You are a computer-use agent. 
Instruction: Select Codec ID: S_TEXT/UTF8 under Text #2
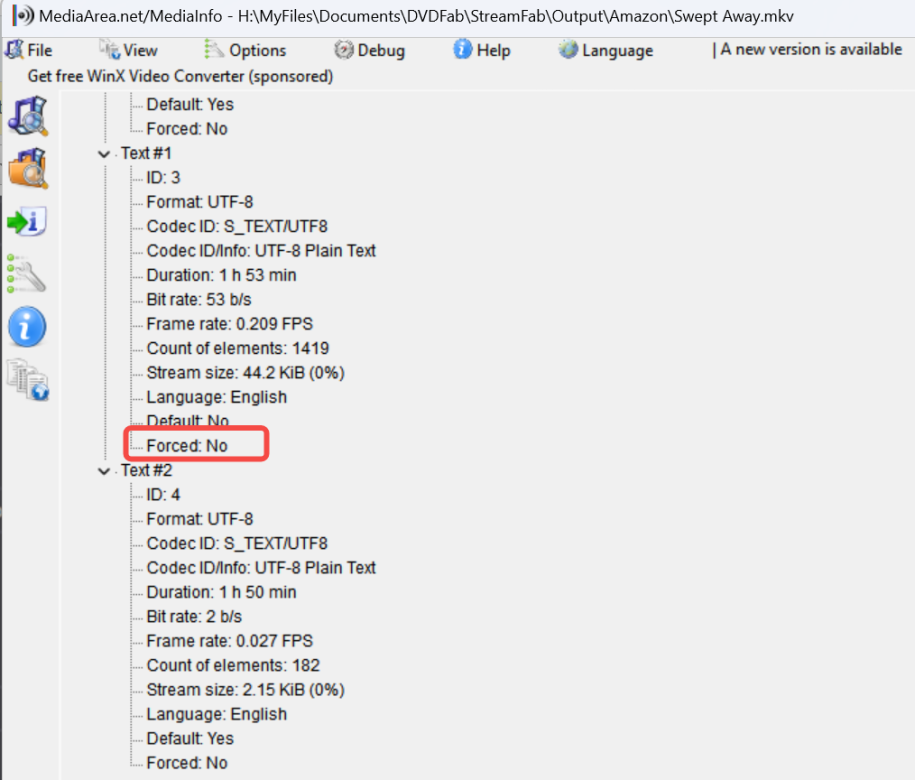(x=237, y=544)
